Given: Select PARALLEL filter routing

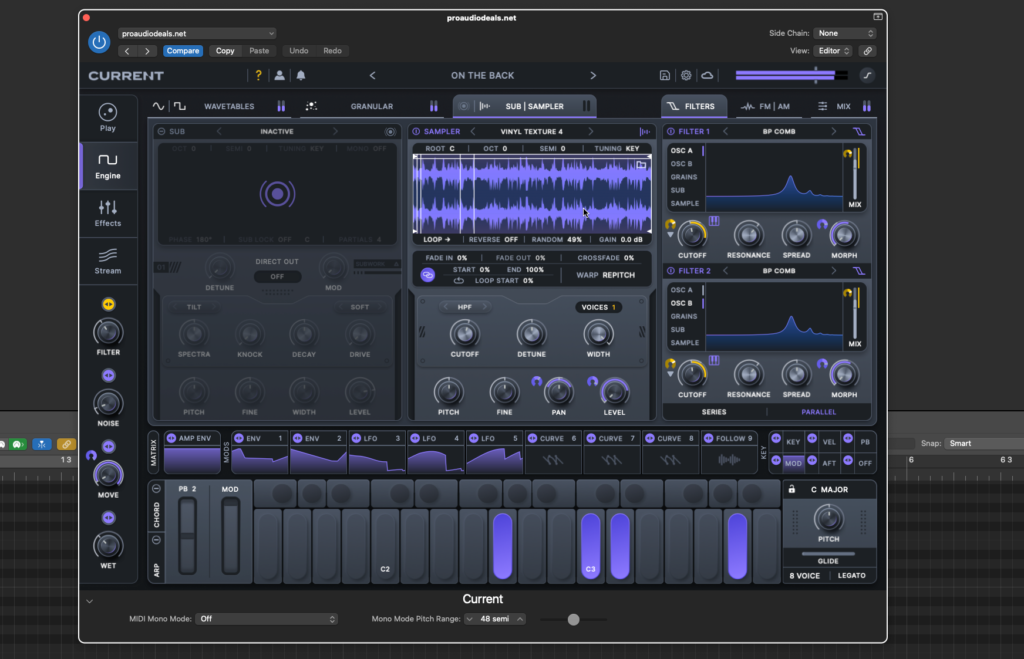Looking at the screenshot, I should point(818,412).
